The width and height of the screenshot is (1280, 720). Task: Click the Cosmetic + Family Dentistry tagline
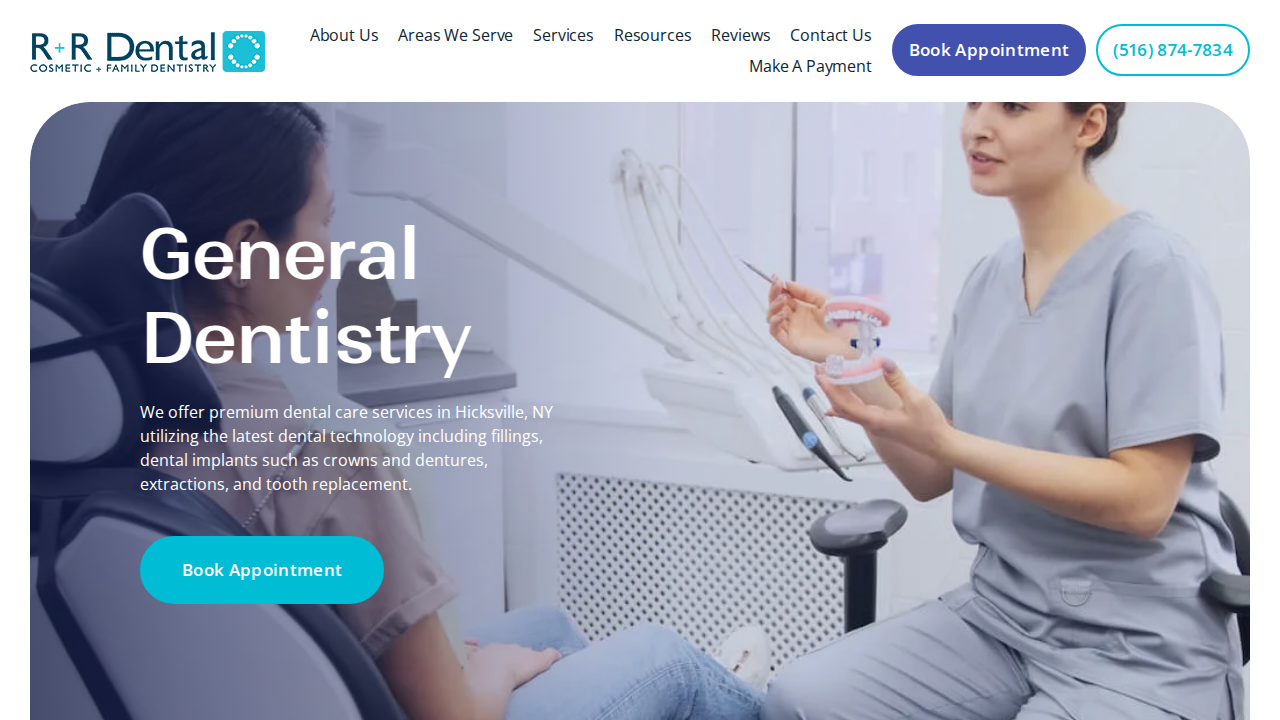(123, 67)
